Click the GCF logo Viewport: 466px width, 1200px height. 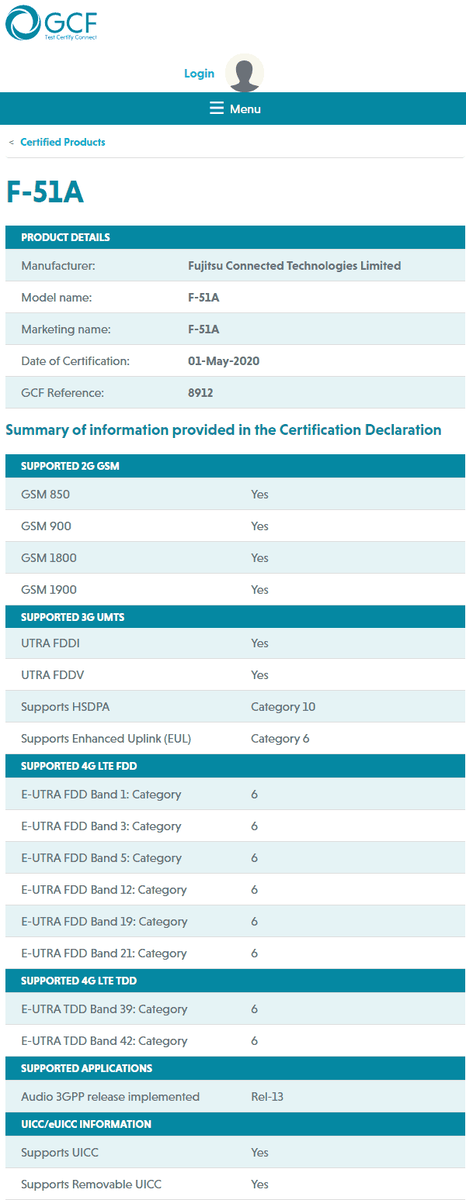[51, 24]
